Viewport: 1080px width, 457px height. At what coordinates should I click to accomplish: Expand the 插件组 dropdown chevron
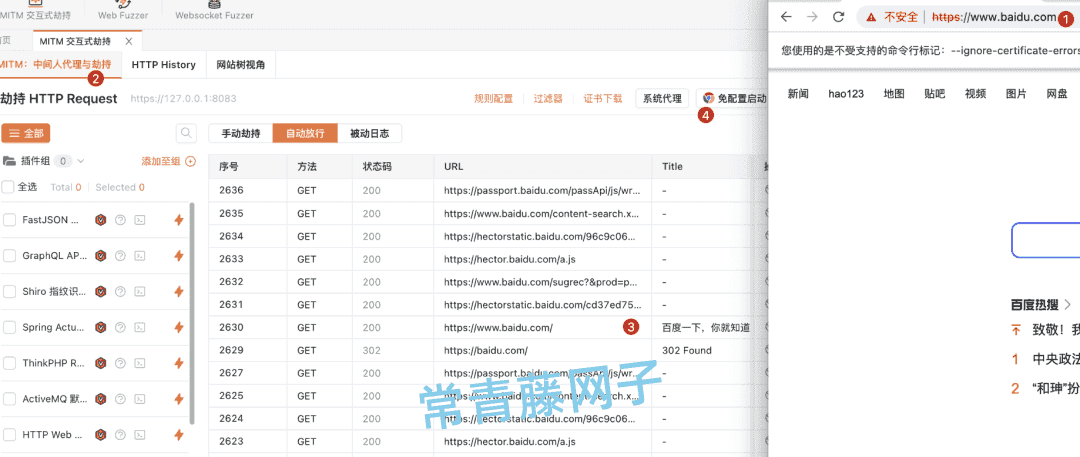pos(81,161)
